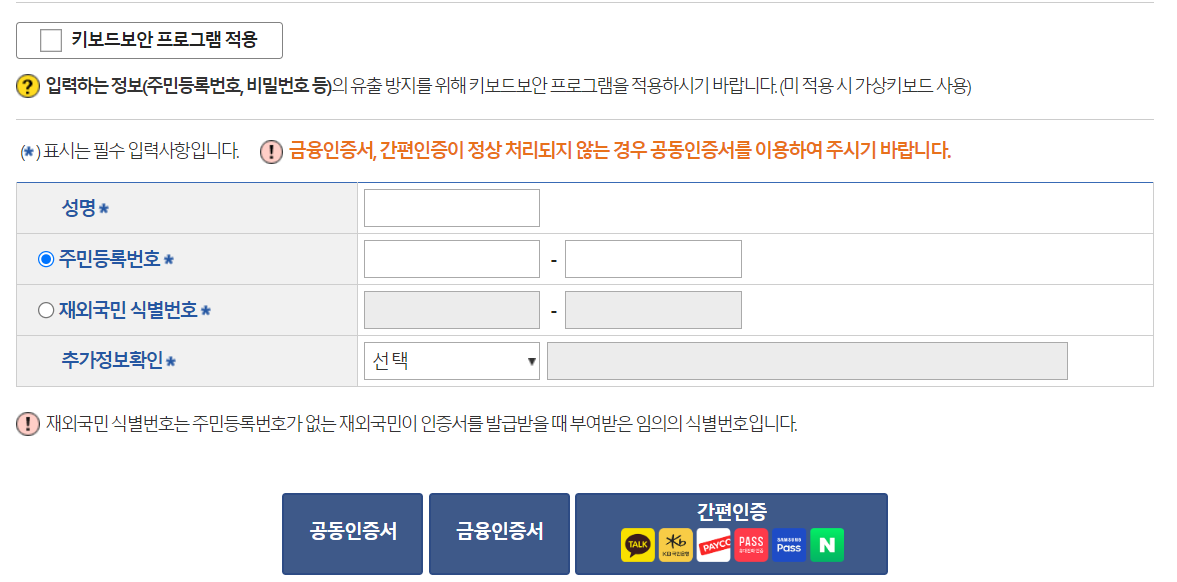Choose KB국민은행 authentication icon

tap(676, 543)
